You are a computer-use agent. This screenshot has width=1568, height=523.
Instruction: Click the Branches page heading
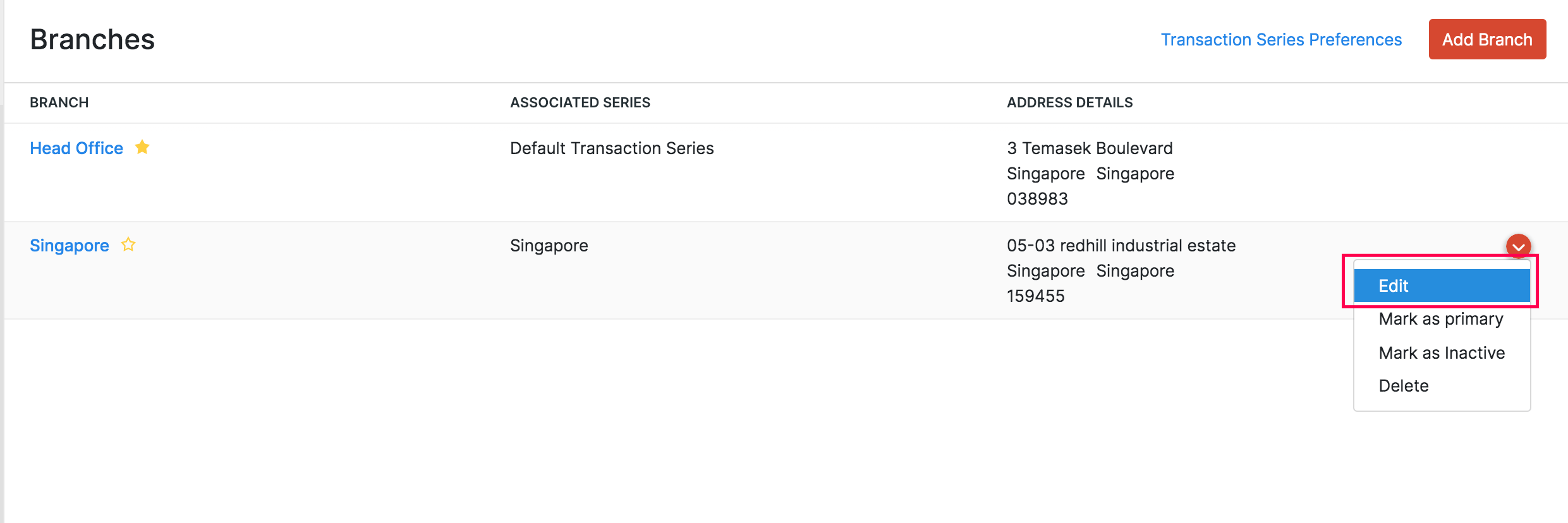pos(92,39)
